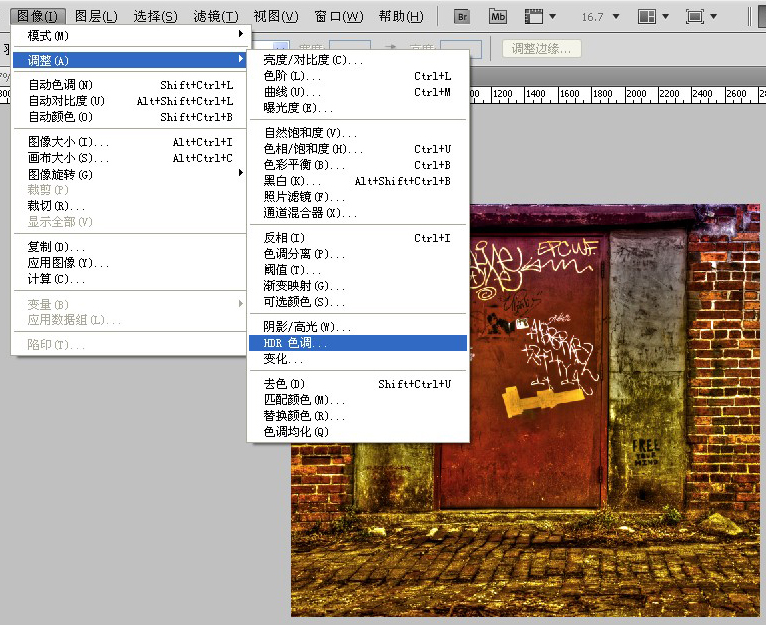Open Mini Bridge with Mb icon

coord(498,17)
